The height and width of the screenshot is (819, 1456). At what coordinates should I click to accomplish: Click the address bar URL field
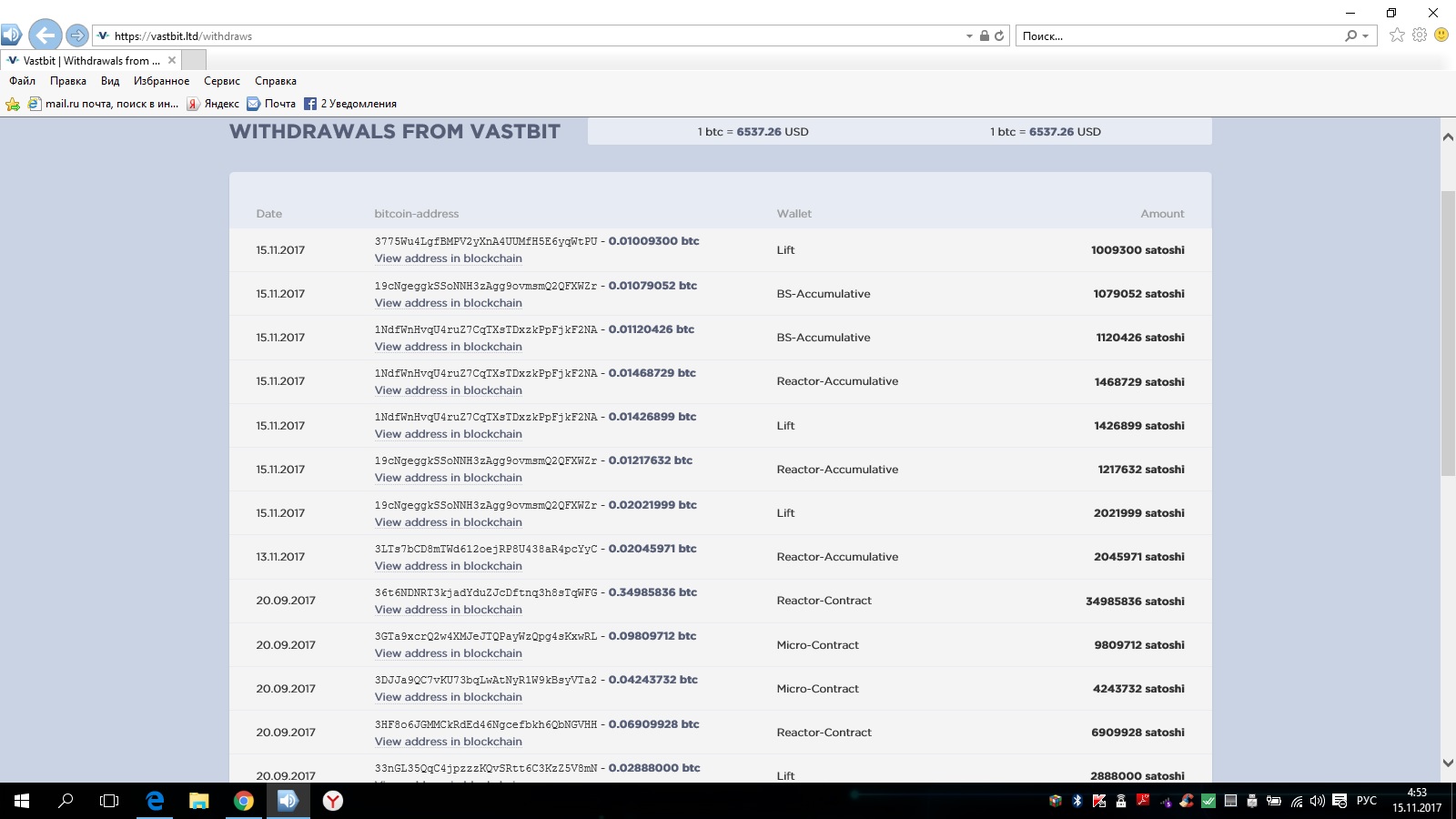pyautogui.click(x=528, y=36)
